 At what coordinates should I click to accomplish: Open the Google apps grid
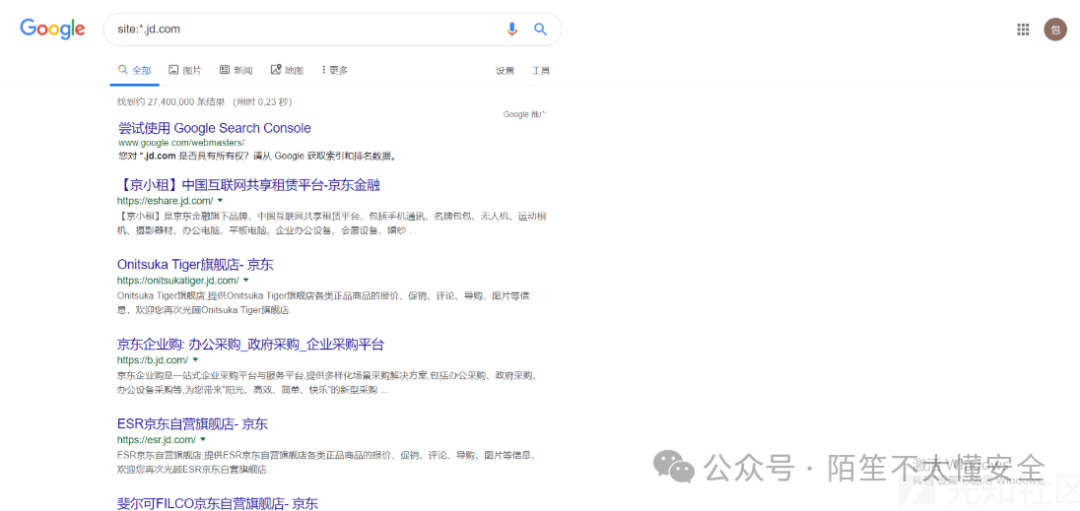tap(1023, 29)
